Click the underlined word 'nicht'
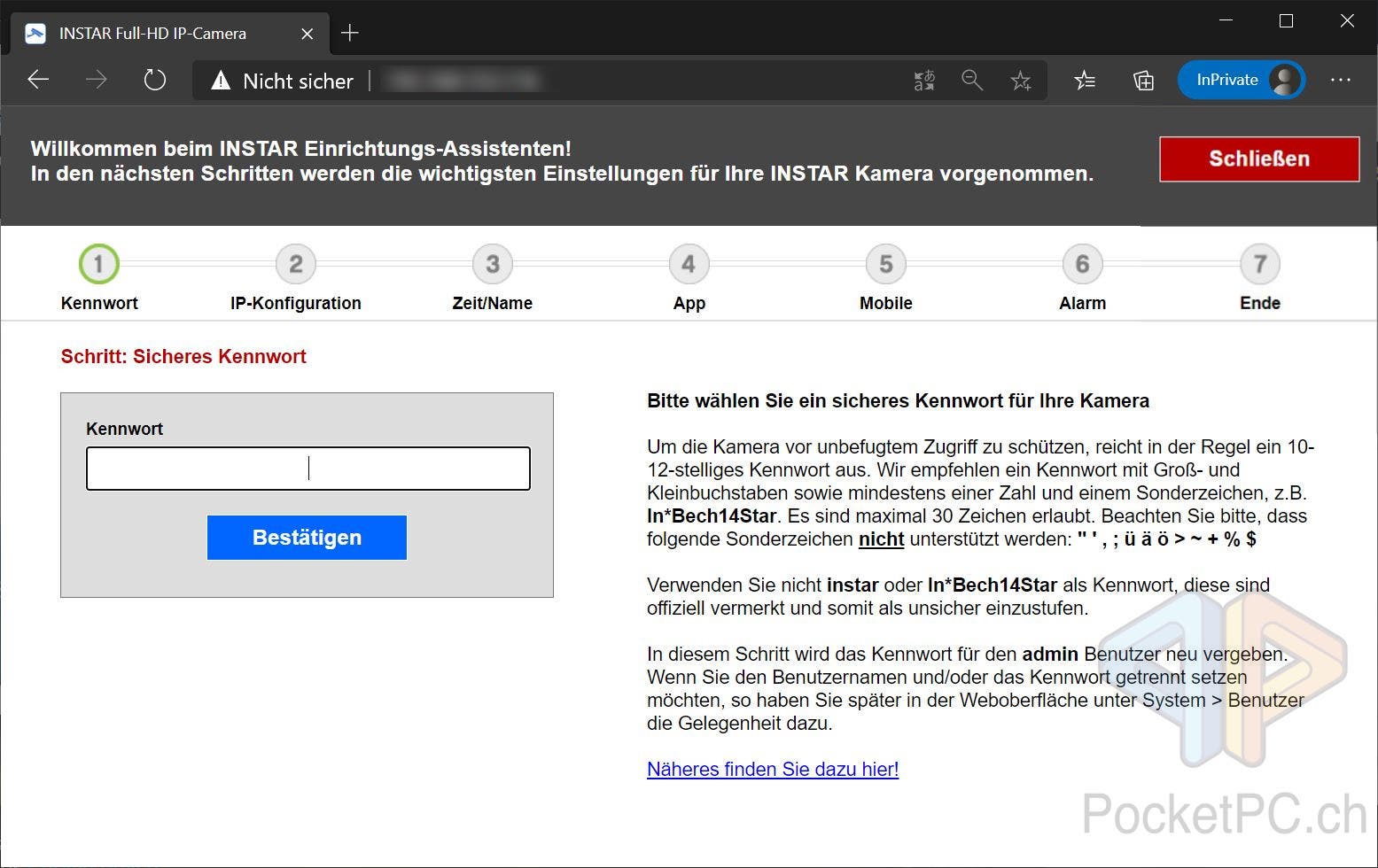Image resolution: width=1378 pixels, height=868 pixels. pos(881,539)
